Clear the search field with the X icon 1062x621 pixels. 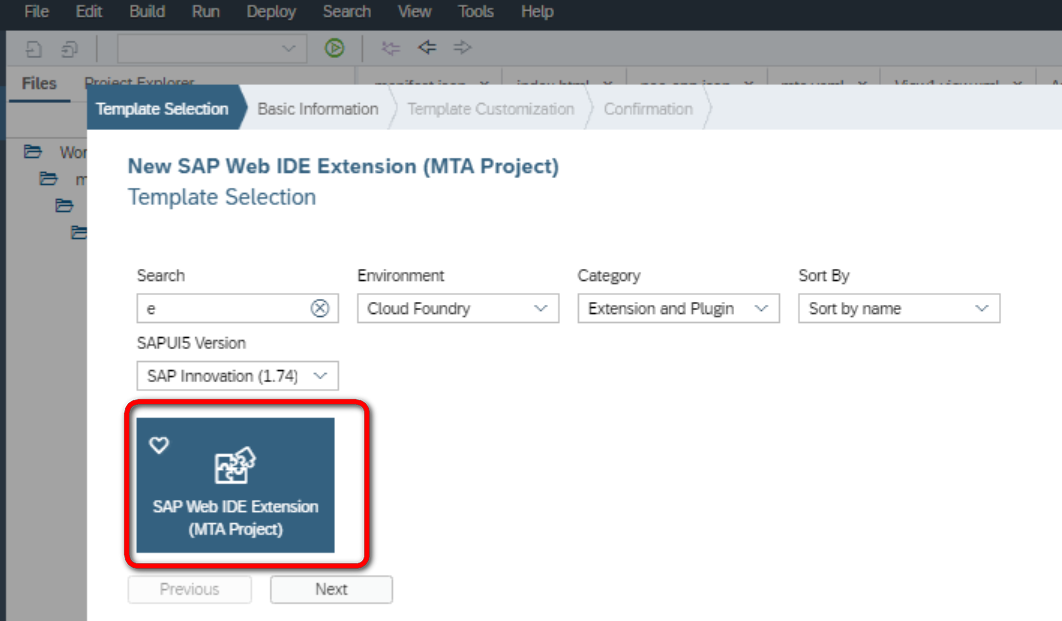[x=320, y=308]
